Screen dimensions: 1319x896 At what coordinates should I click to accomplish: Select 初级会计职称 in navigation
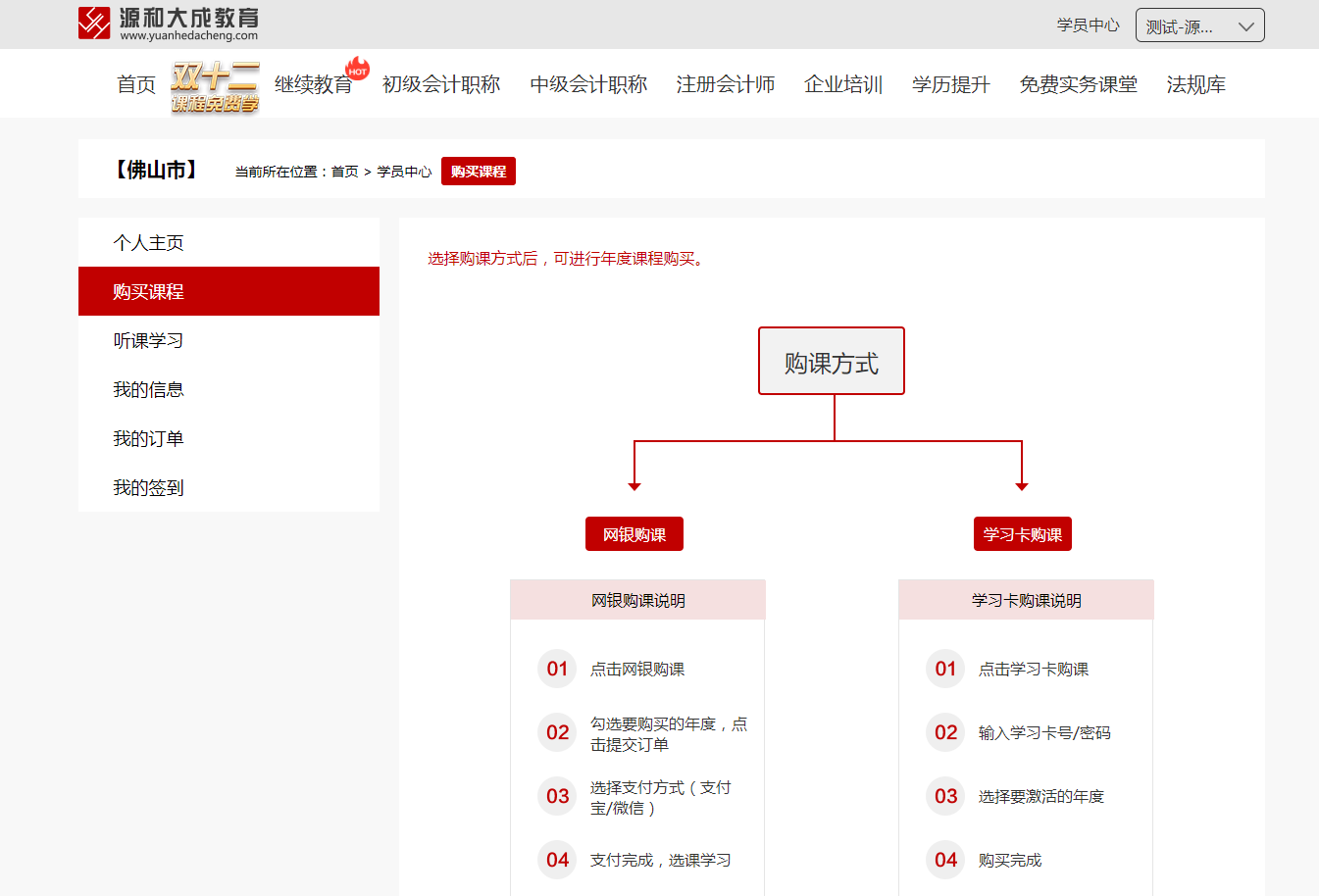441,85
